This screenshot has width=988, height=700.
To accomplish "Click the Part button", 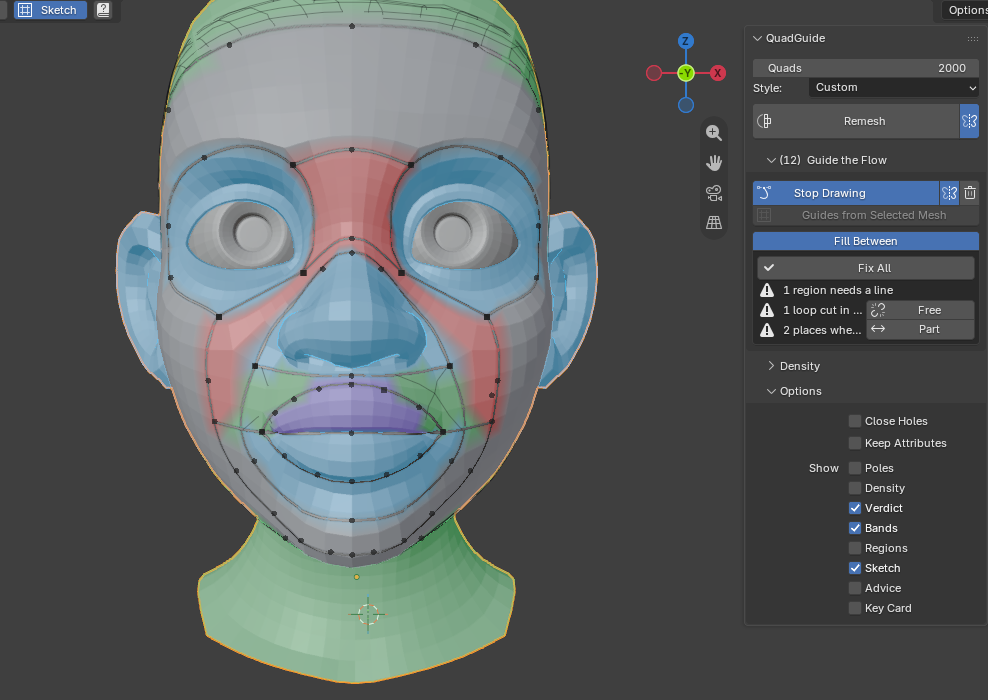I will 921,330.
